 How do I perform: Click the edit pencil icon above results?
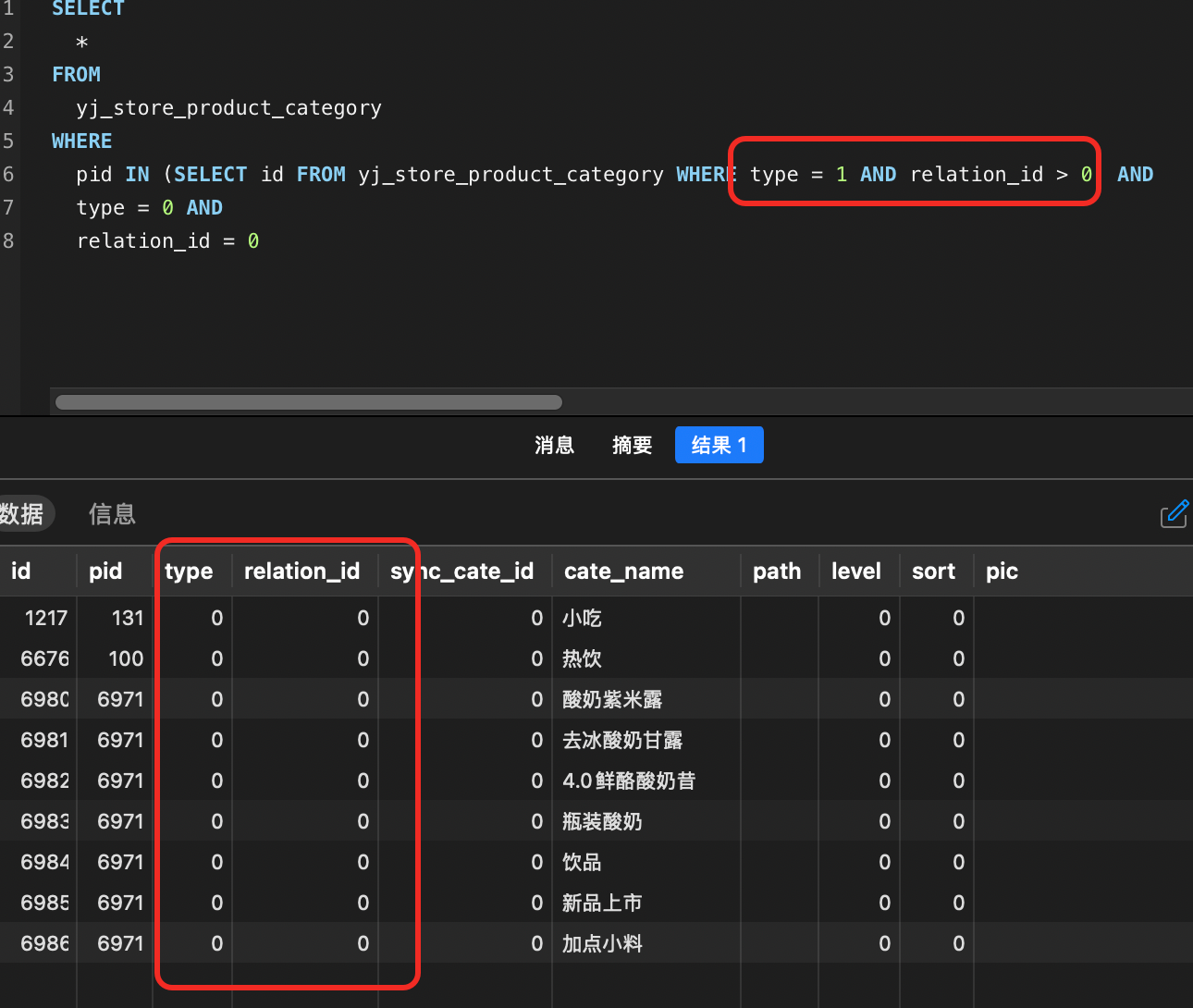click(x=1174, y=513)
